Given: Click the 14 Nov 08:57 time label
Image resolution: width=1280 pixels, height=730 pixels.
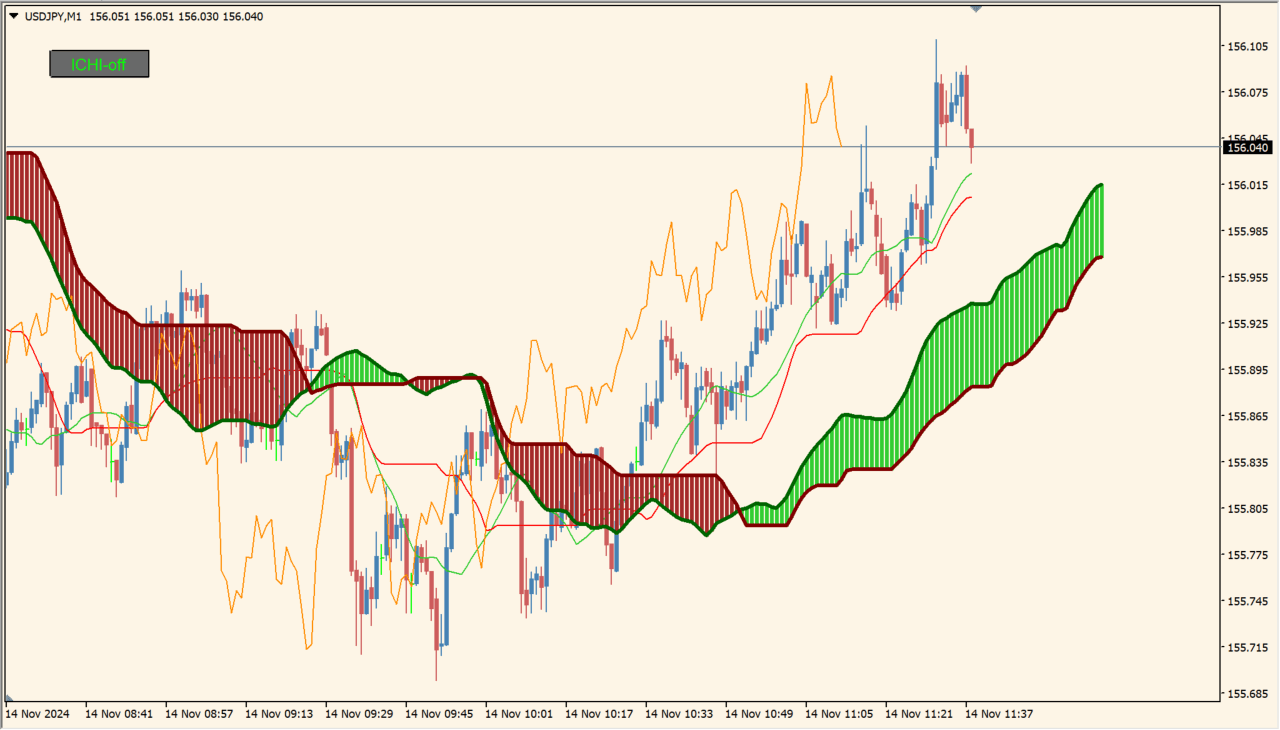Looking at the screenshot, I should pyautogui.click(x=199, y=714).
